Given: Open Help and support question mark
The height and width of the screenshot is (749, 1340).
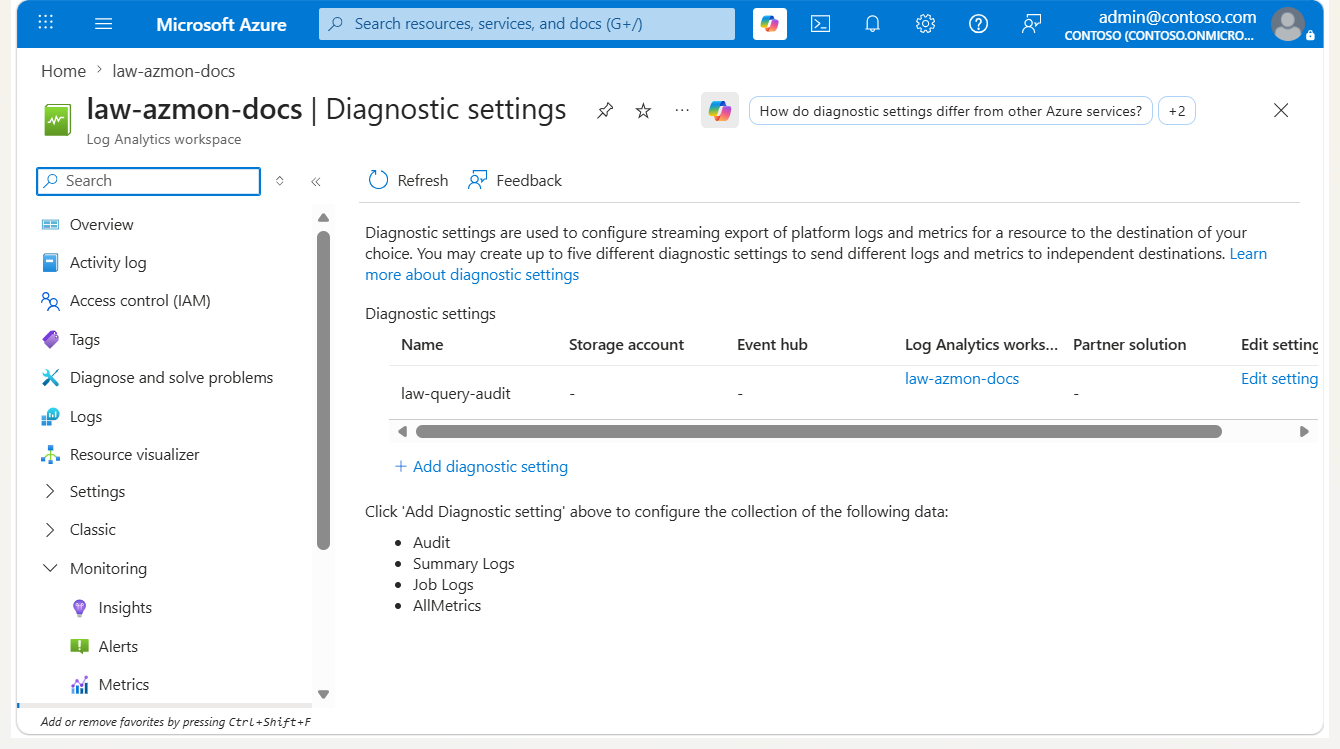Looking at the screenshot, I should (x=979, y=24).
